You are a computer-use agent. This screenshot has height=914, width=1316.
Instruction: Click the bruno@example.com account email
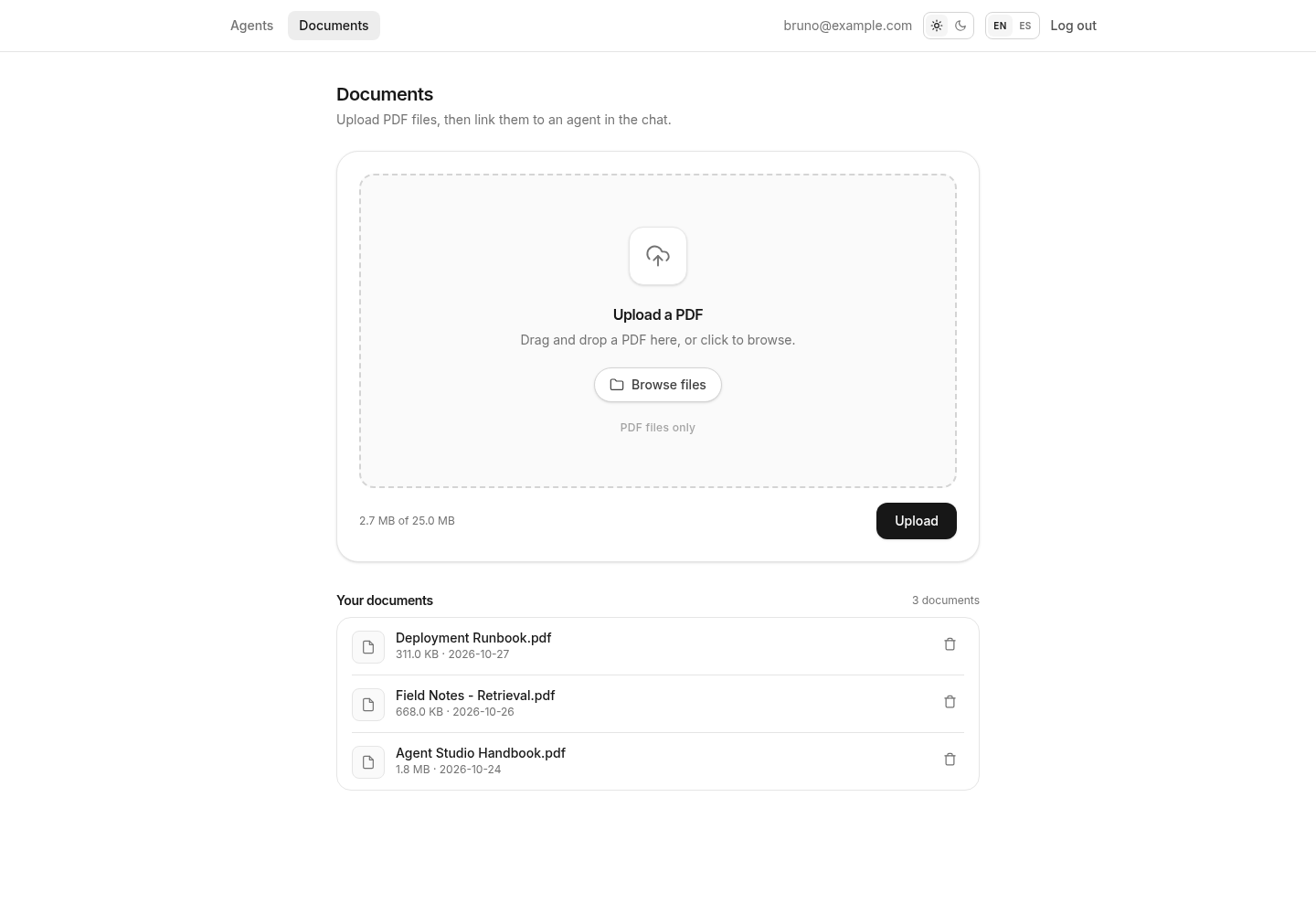847,26
